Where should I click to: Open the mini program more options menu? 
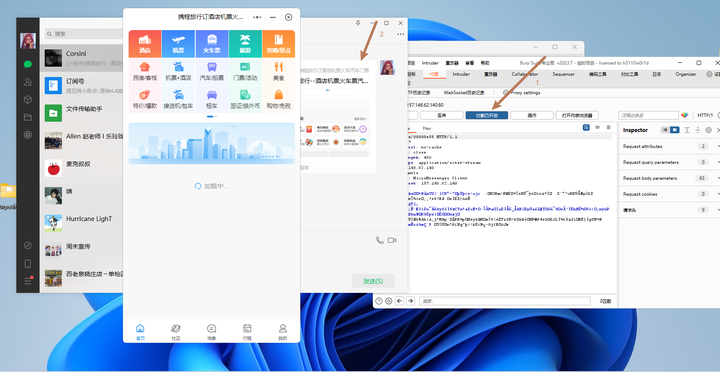pyautogui.click(x=258, y=17)
